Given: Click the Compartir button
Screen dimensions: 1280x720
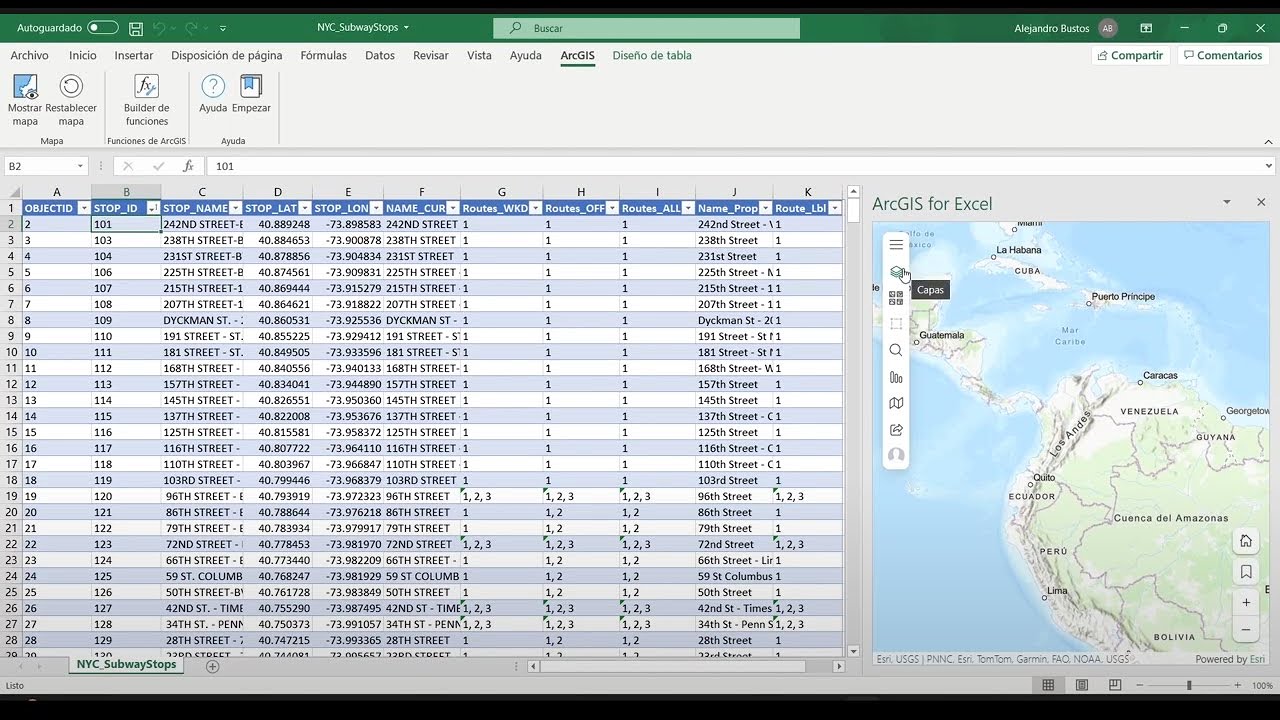Looking at the screenshot, I should 1130,55.
